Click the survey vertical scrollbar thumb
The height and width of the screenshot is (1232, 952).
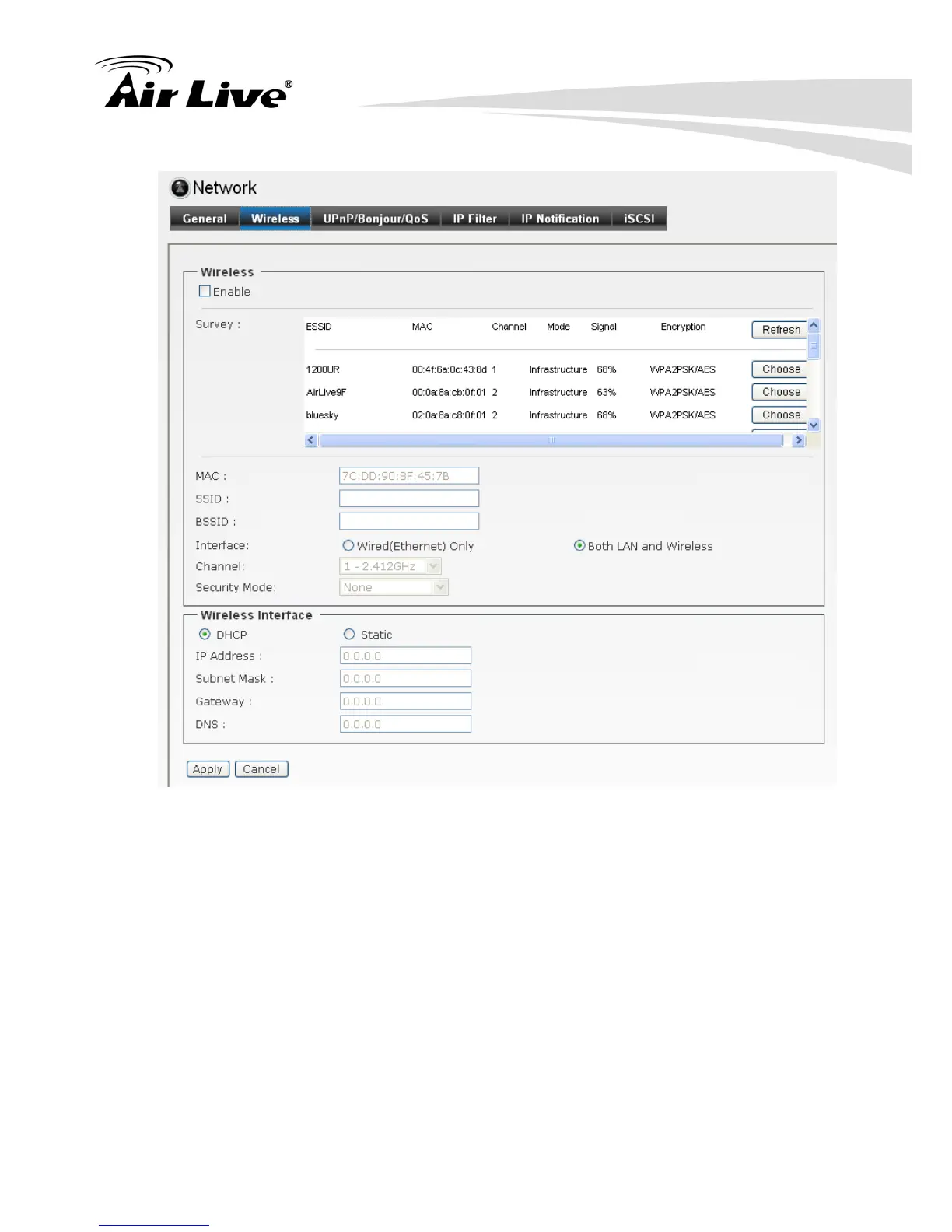click(814, 346)
